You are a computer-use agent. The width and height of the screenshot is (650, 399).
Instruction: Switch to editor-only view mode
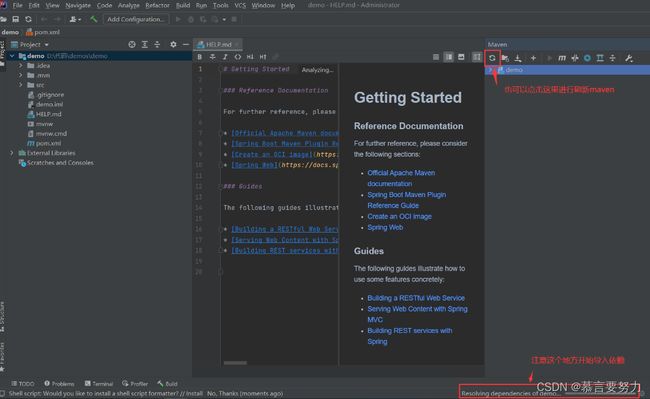tap(436, 57)
